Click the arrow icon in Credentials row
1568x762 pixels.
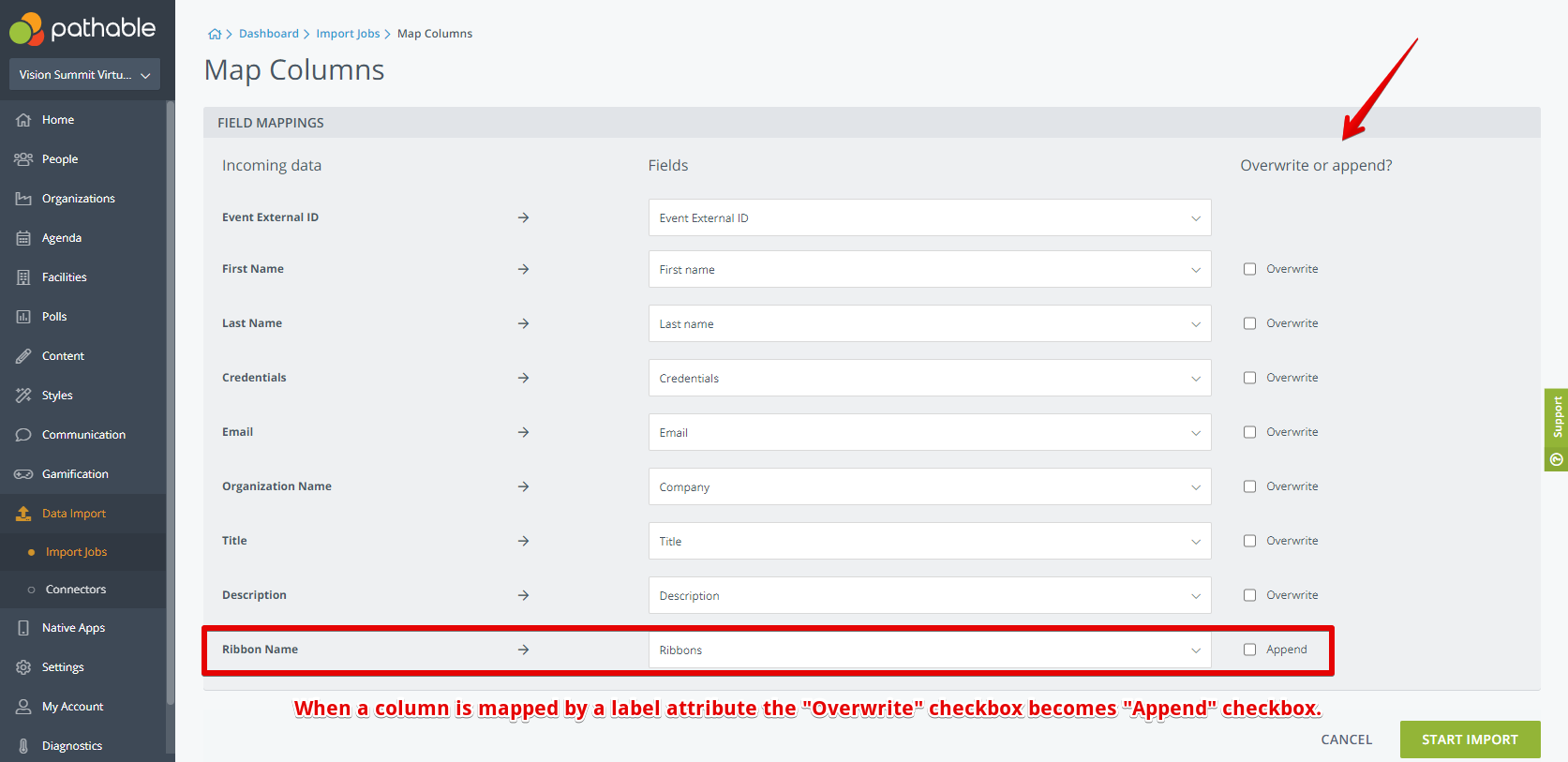(x=524, y=378)
